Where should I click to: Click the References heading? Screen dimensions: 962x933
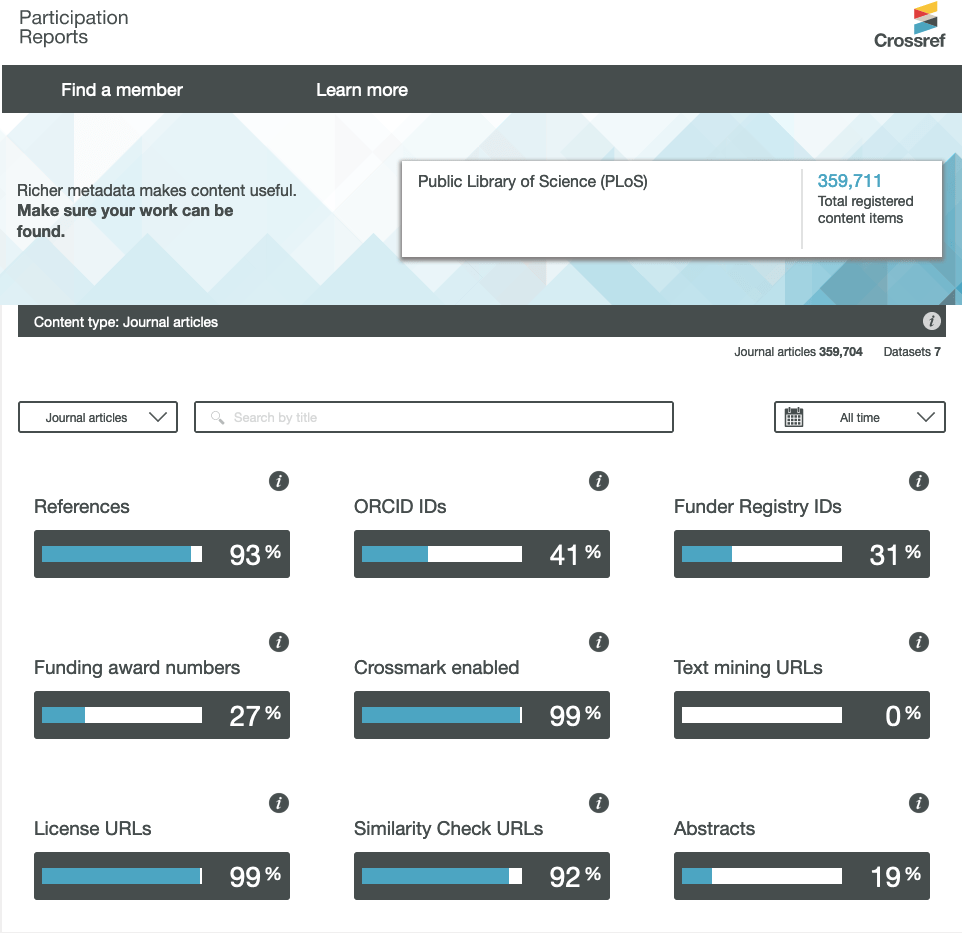point(82,507)
